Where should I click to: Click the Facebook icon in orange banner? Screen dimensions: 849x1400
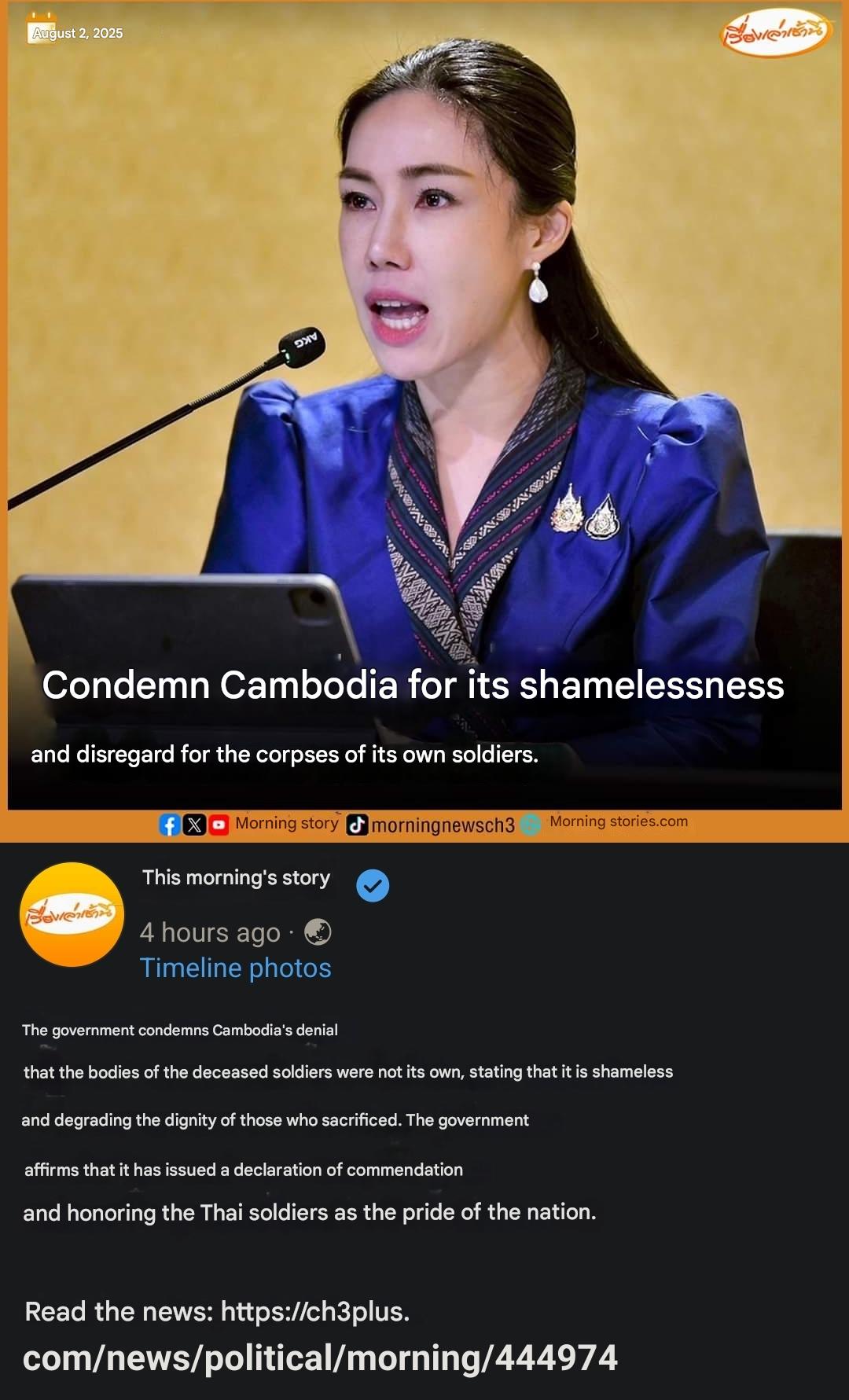(169, 825)
